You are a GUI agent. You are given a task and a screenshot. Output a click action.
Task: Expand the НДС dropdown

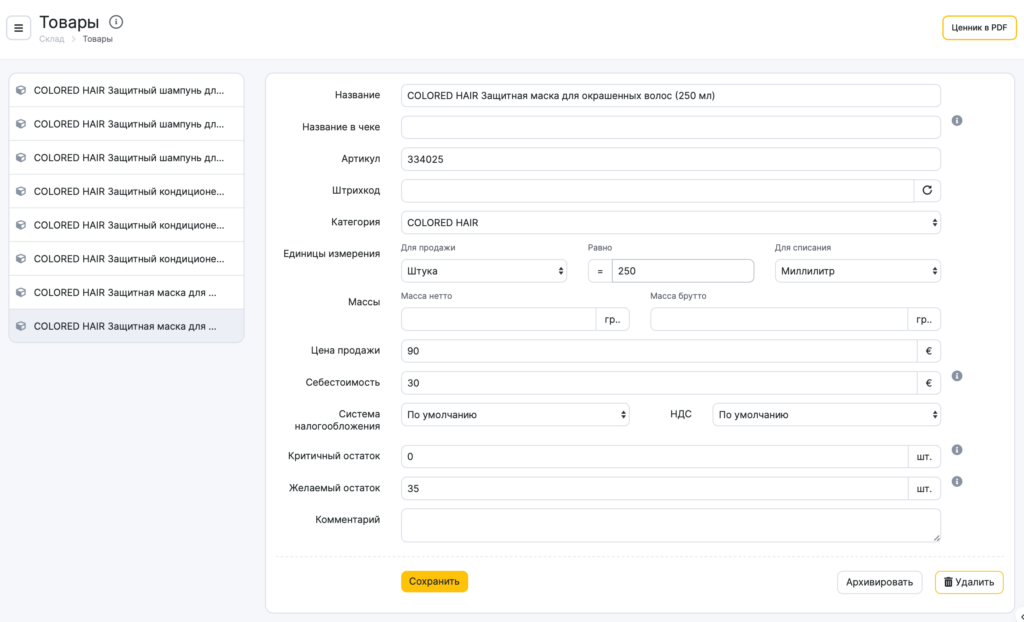826,414
